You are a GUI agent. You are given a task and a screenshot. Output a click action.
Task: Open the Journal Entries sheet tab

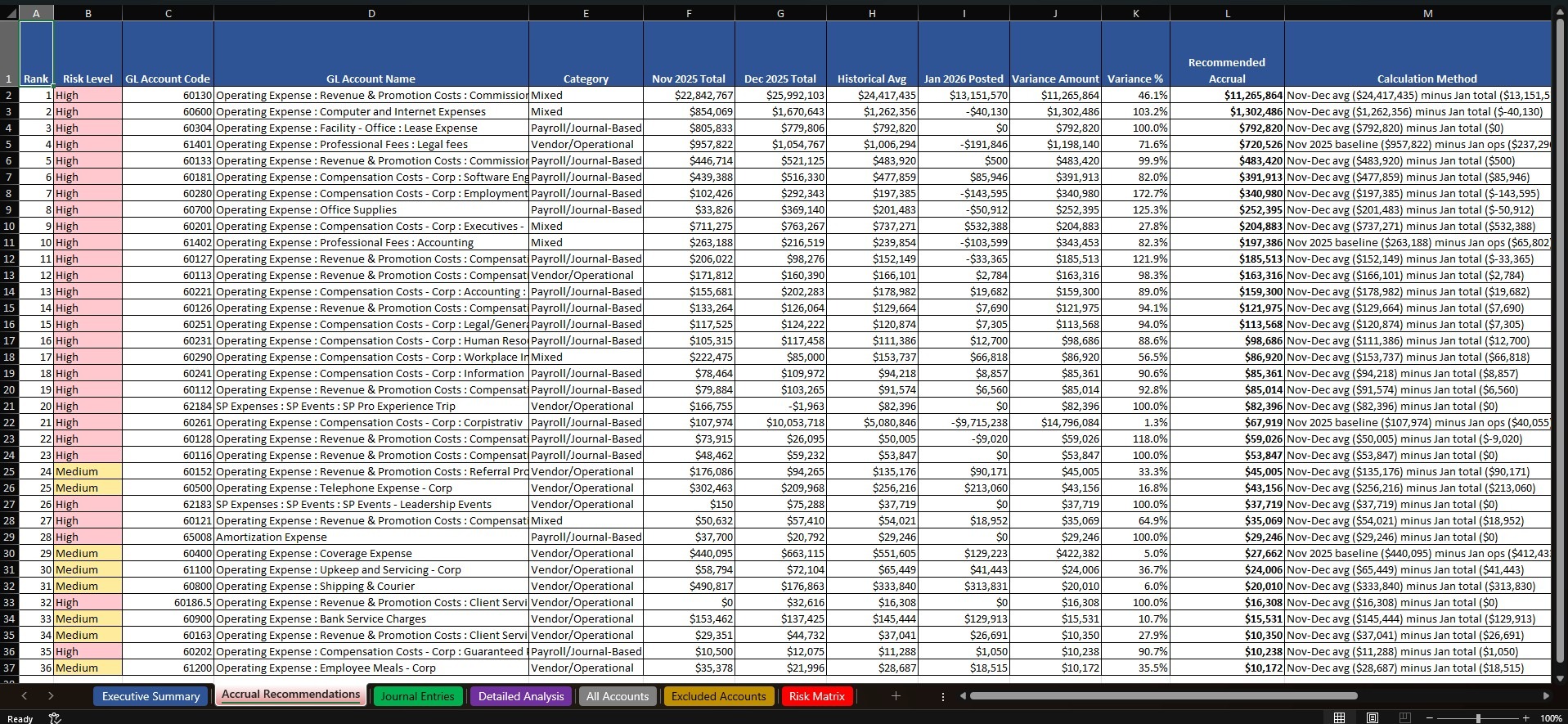pos(417,696)
